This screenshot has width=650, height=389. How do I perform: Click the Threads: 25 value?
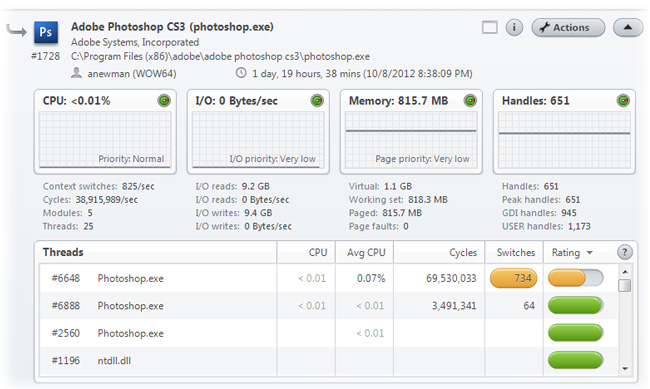pyautogui.click(x=88, y=226)
